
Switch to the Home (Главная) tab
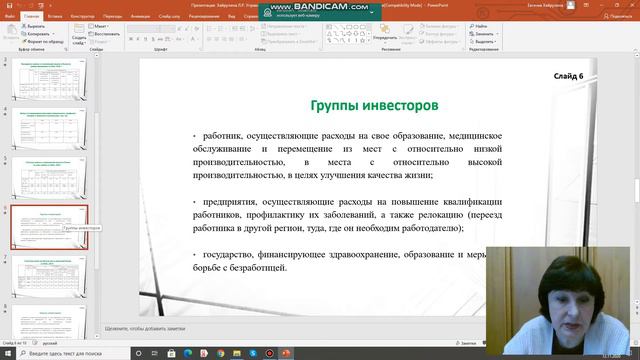coord(31,16)
